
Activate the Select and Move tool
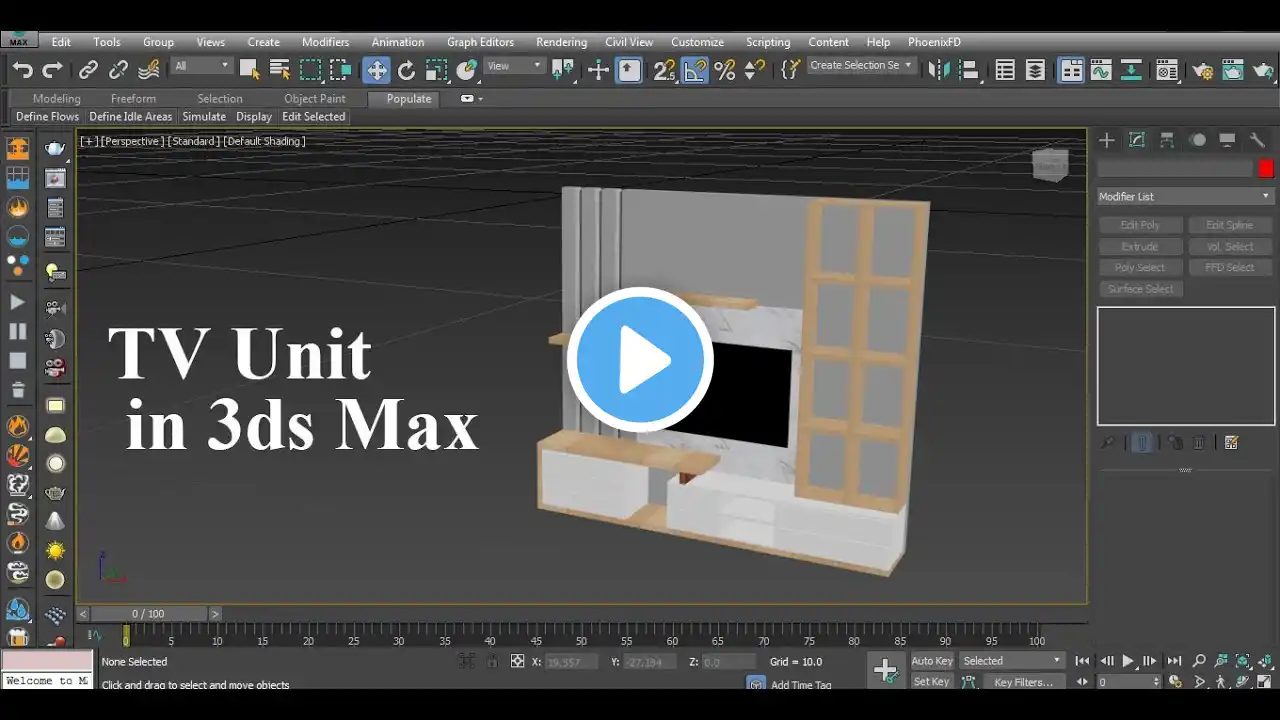pyautogui.click(x=376, y=70)
